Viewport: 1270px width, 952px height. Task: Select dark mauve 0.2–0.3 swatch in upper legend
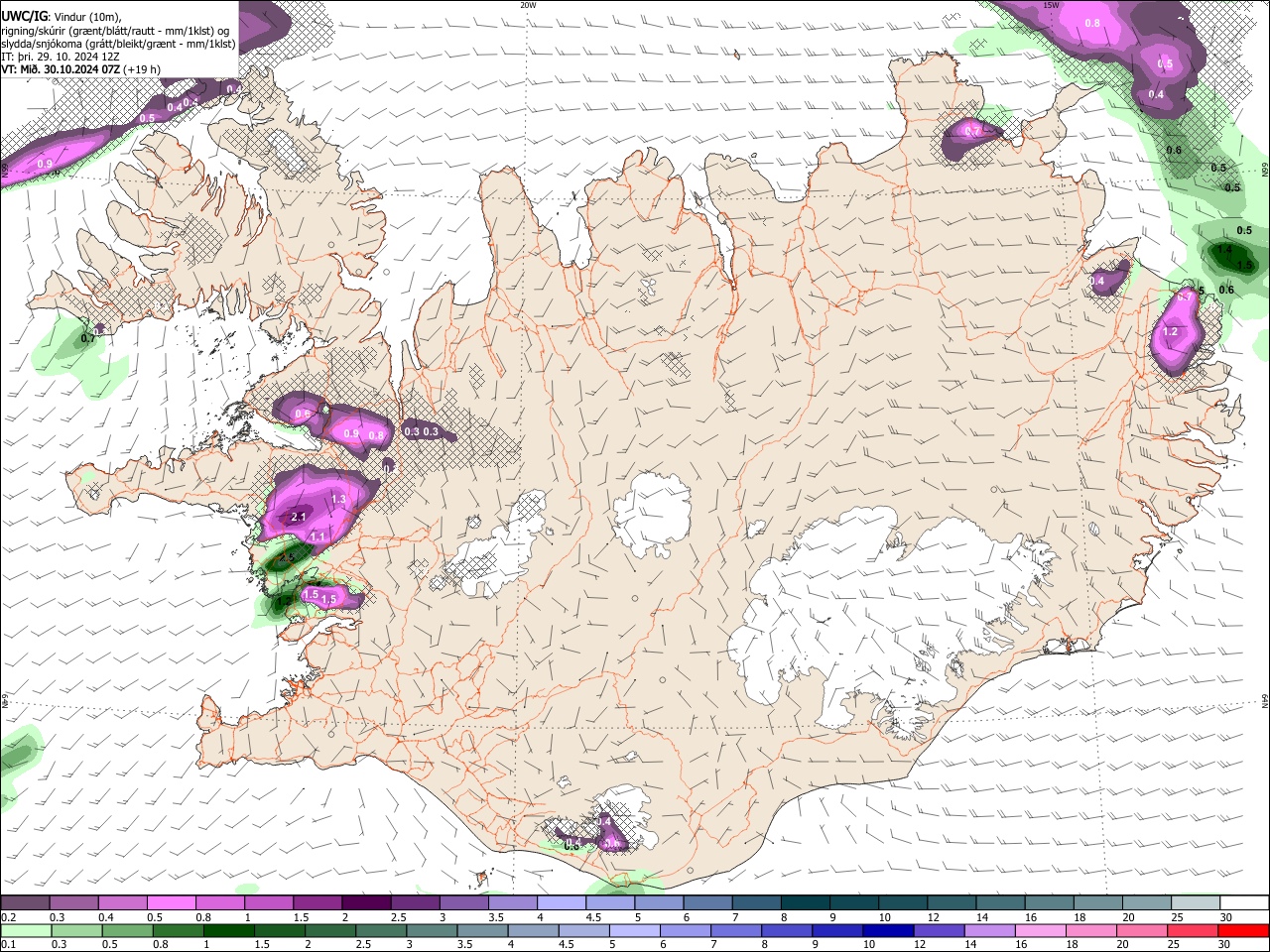pyautogui.click(x=25, y=903)
